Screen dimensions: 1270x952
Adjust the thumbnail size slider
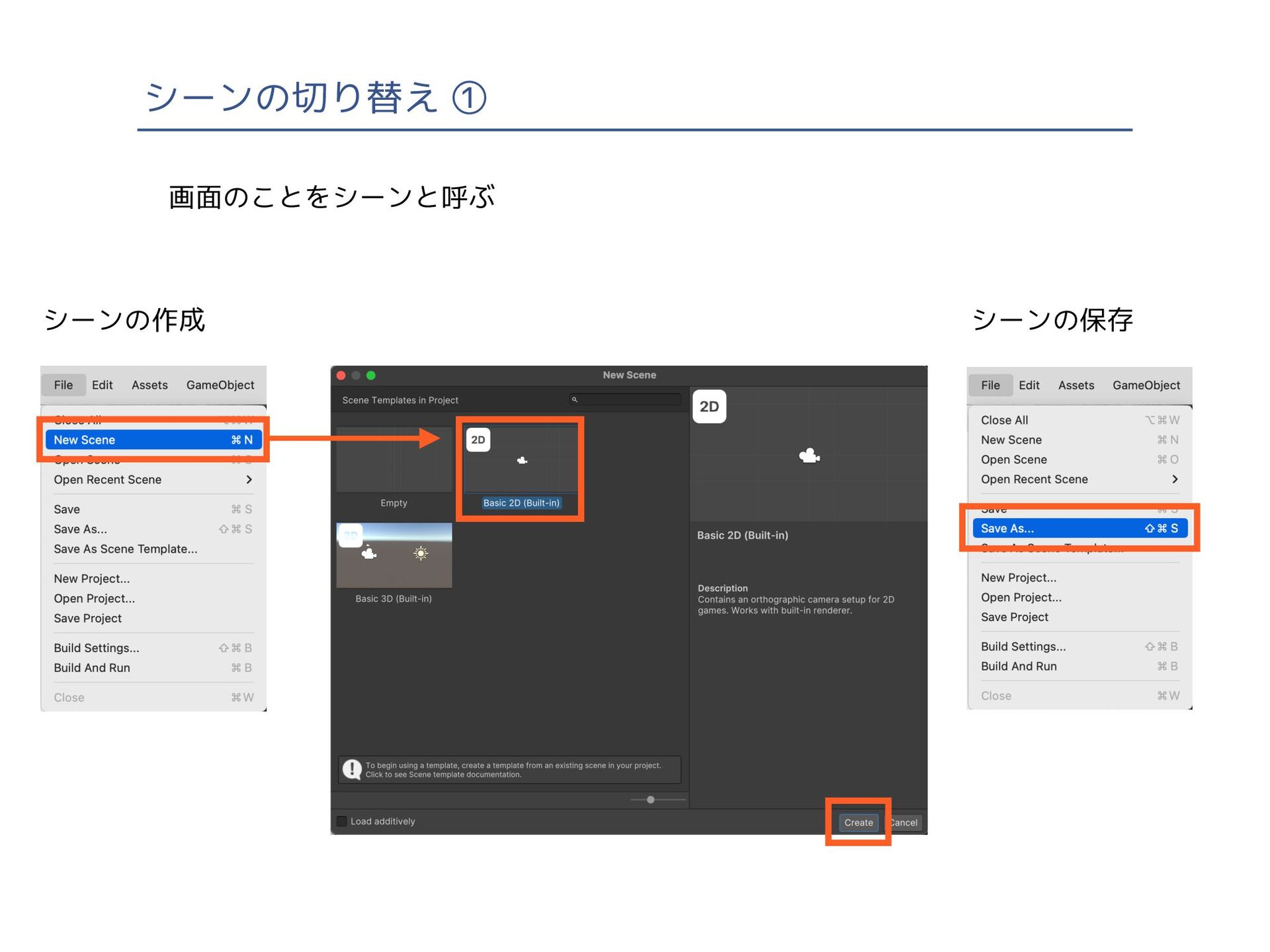(x=651, y=800)
